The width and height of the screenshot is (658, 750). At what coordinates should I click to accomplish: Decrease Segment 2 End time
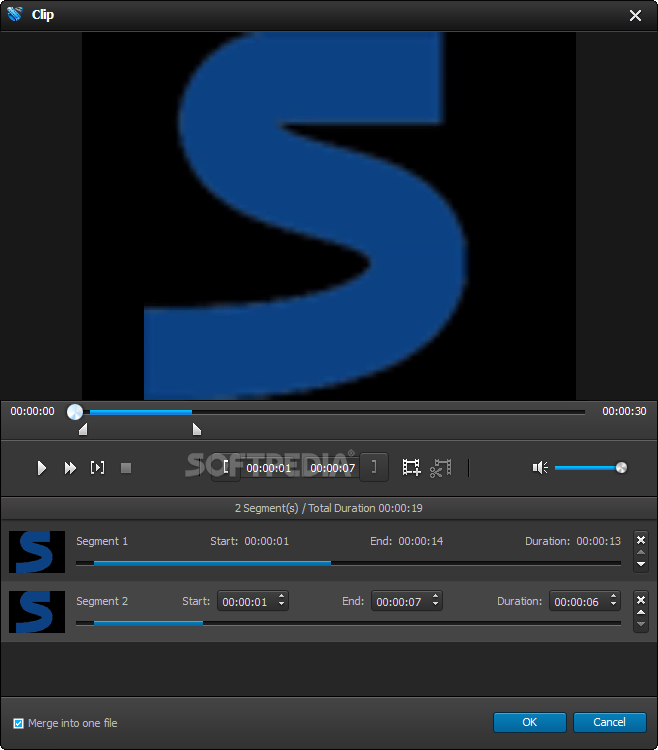coord(435,606)
